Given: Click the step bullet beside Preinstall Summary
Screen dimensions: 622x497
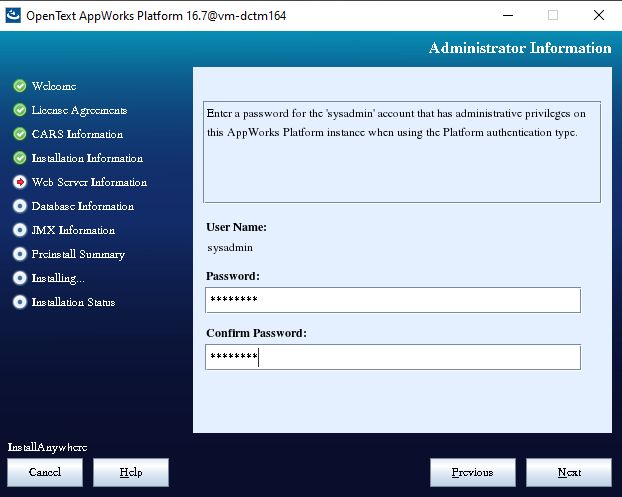Looking at the screenshot, I should coord(20,254).
